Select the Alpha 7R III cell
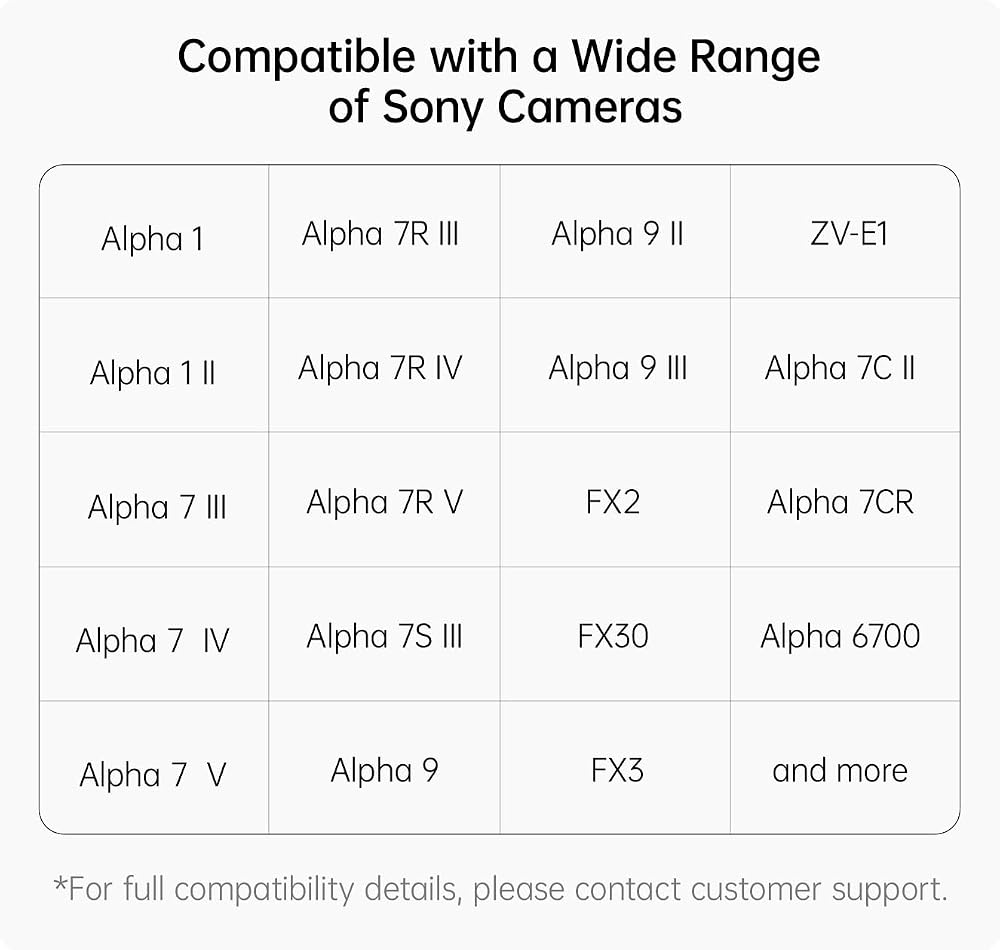This screenshot has width=1000, height=950. (384, 231)
